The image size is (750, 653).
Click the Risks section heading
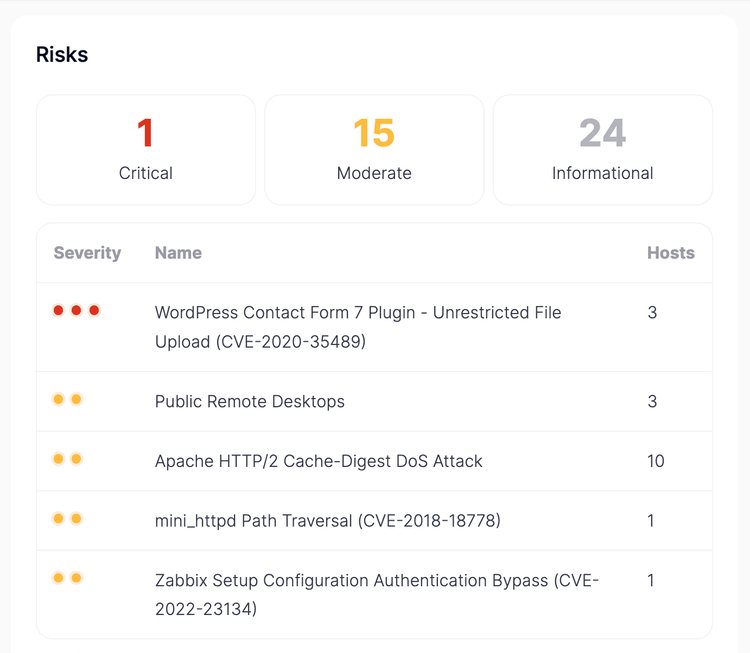coord(62,55)
